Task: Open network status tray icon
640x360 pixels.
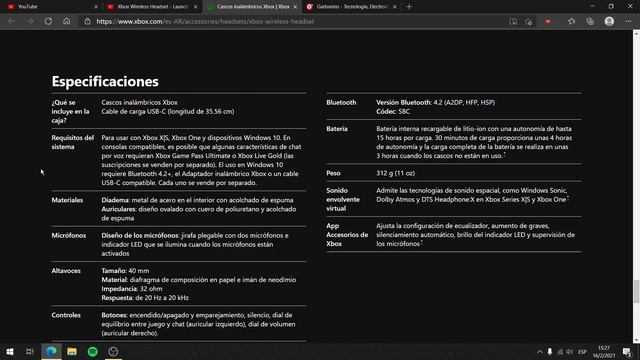Action: click(560, 351)
